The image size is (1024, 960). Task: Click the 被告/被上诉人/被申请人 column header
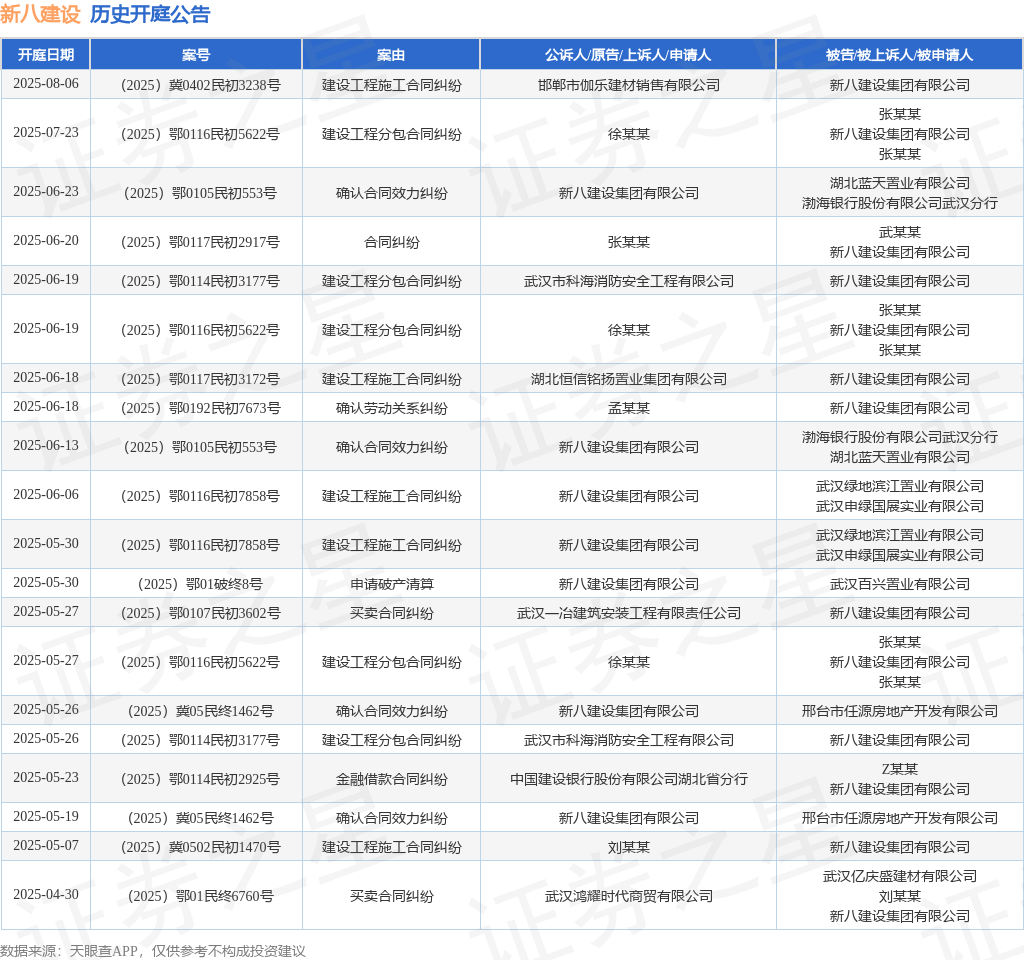coord(899,55)
